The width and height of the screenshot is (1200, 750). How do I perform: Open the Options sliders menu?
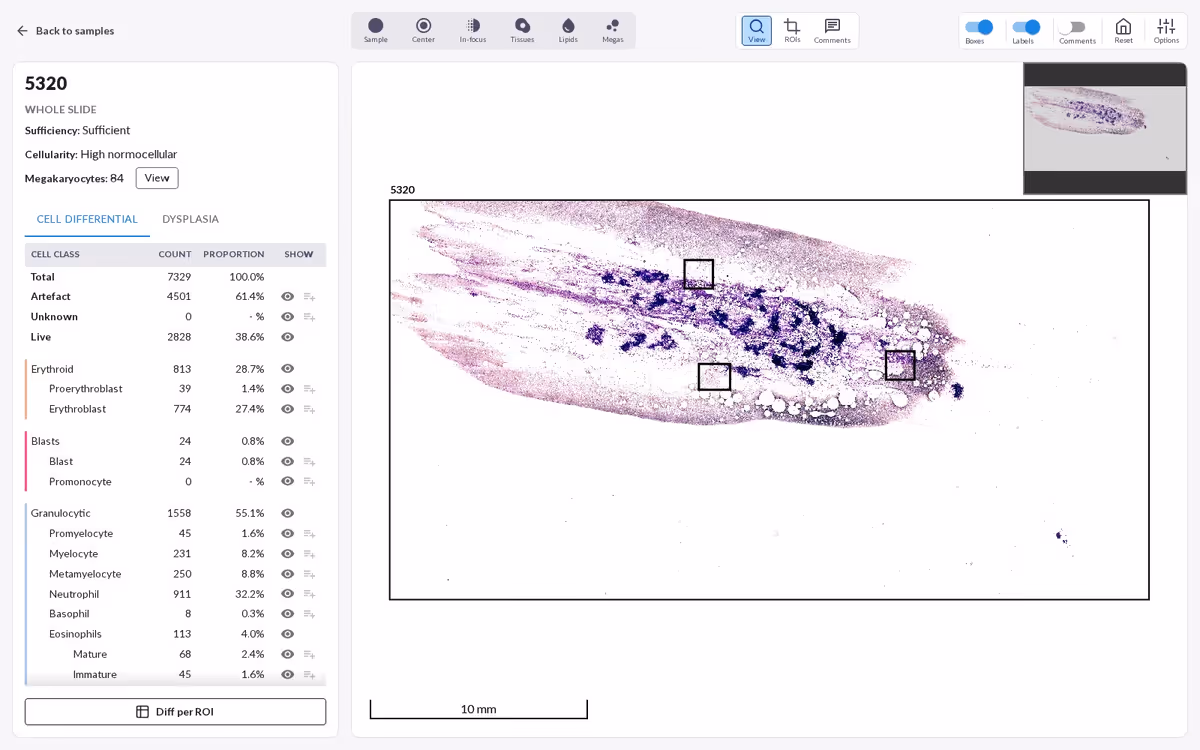click(x=1166, y=30)
